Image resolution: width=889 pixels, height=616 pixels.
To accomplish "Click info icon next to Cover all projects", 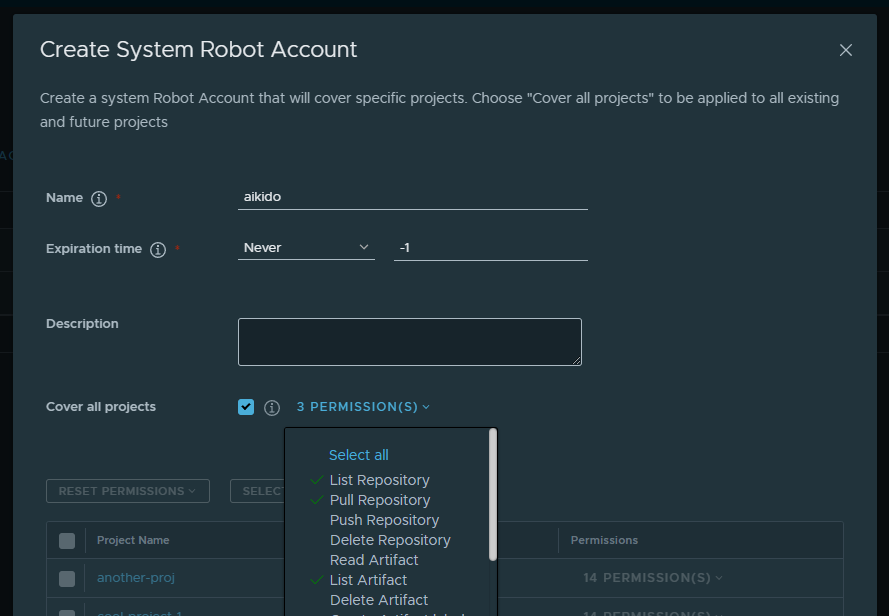I will click(272, 407).
